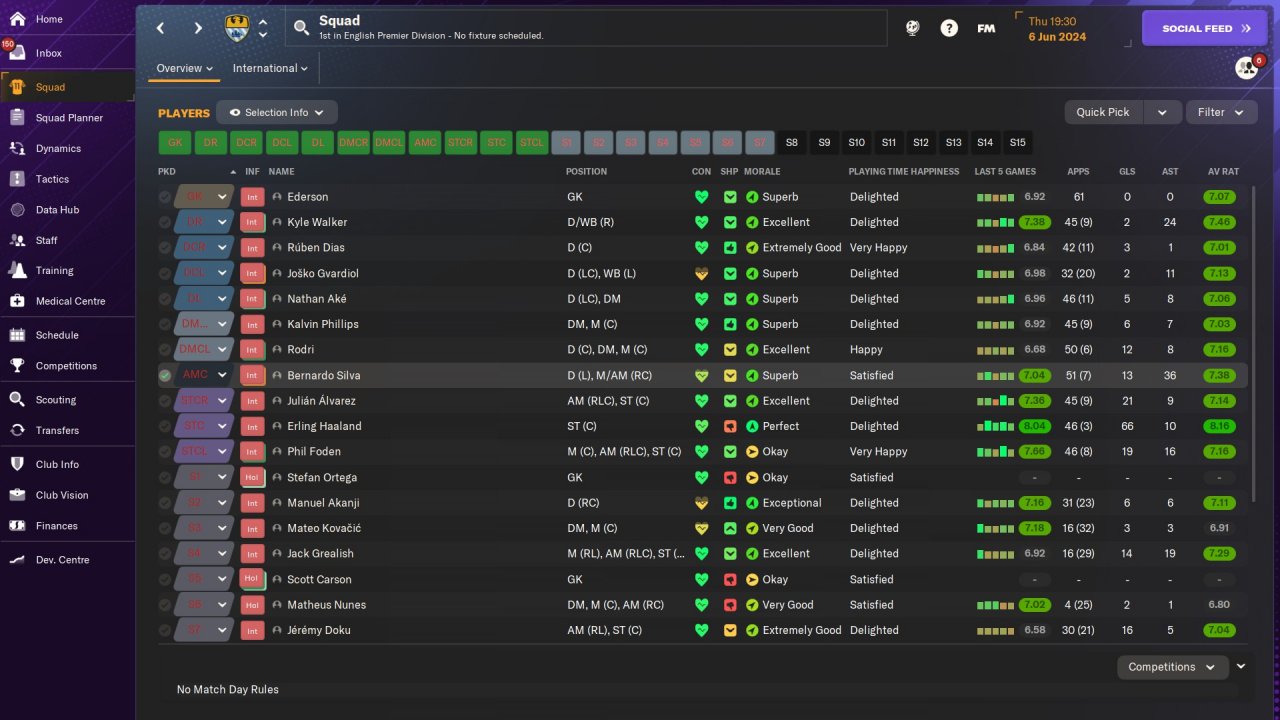Open the notifications icon with red badge
Viewport: 1280px width, 720px height.
[x=1247, y=67]
